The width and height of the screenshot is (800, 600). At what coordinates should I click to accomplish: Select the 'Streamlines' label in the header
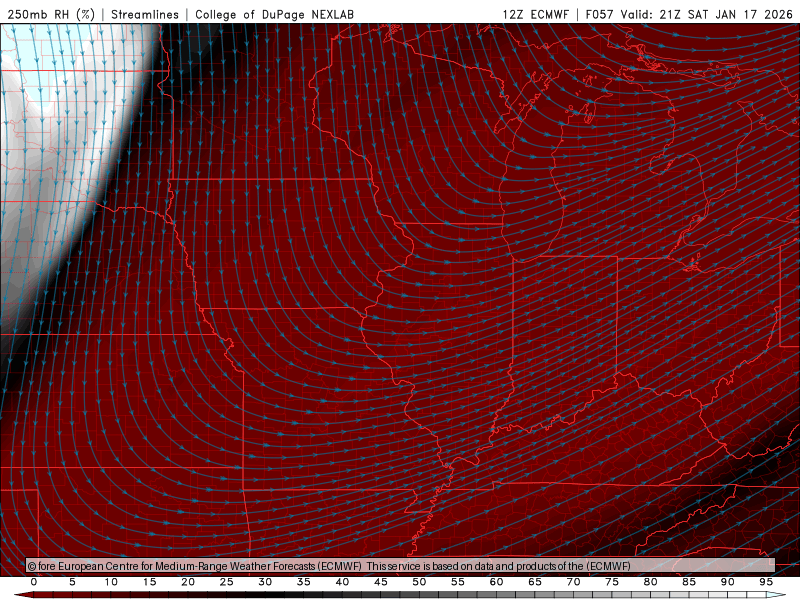point(145,14)
